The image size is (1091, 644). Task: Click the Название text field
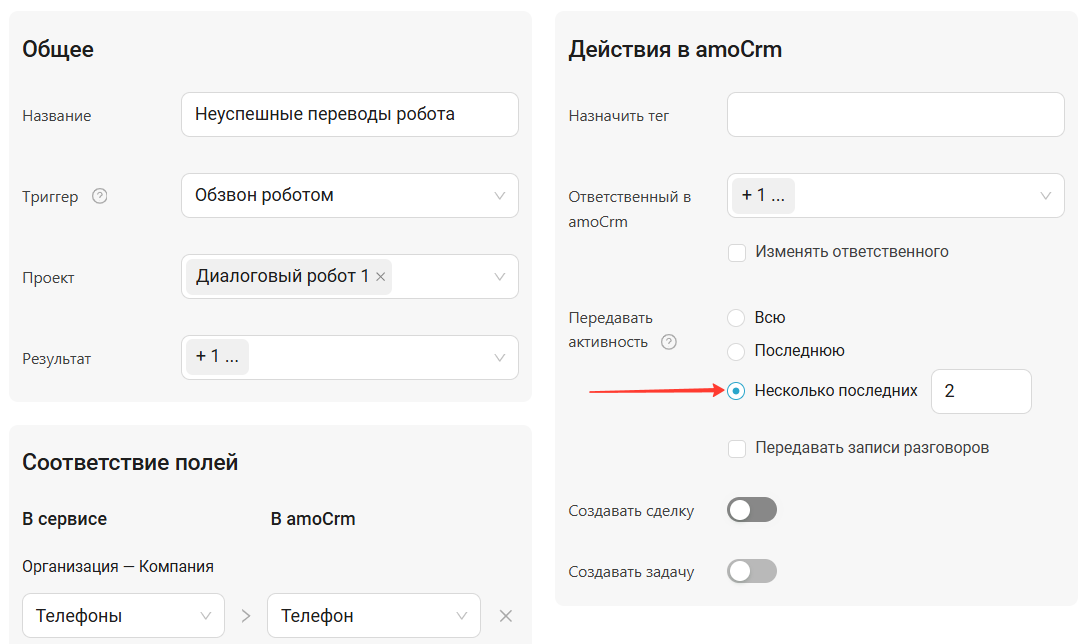click(x=350, y=115)
